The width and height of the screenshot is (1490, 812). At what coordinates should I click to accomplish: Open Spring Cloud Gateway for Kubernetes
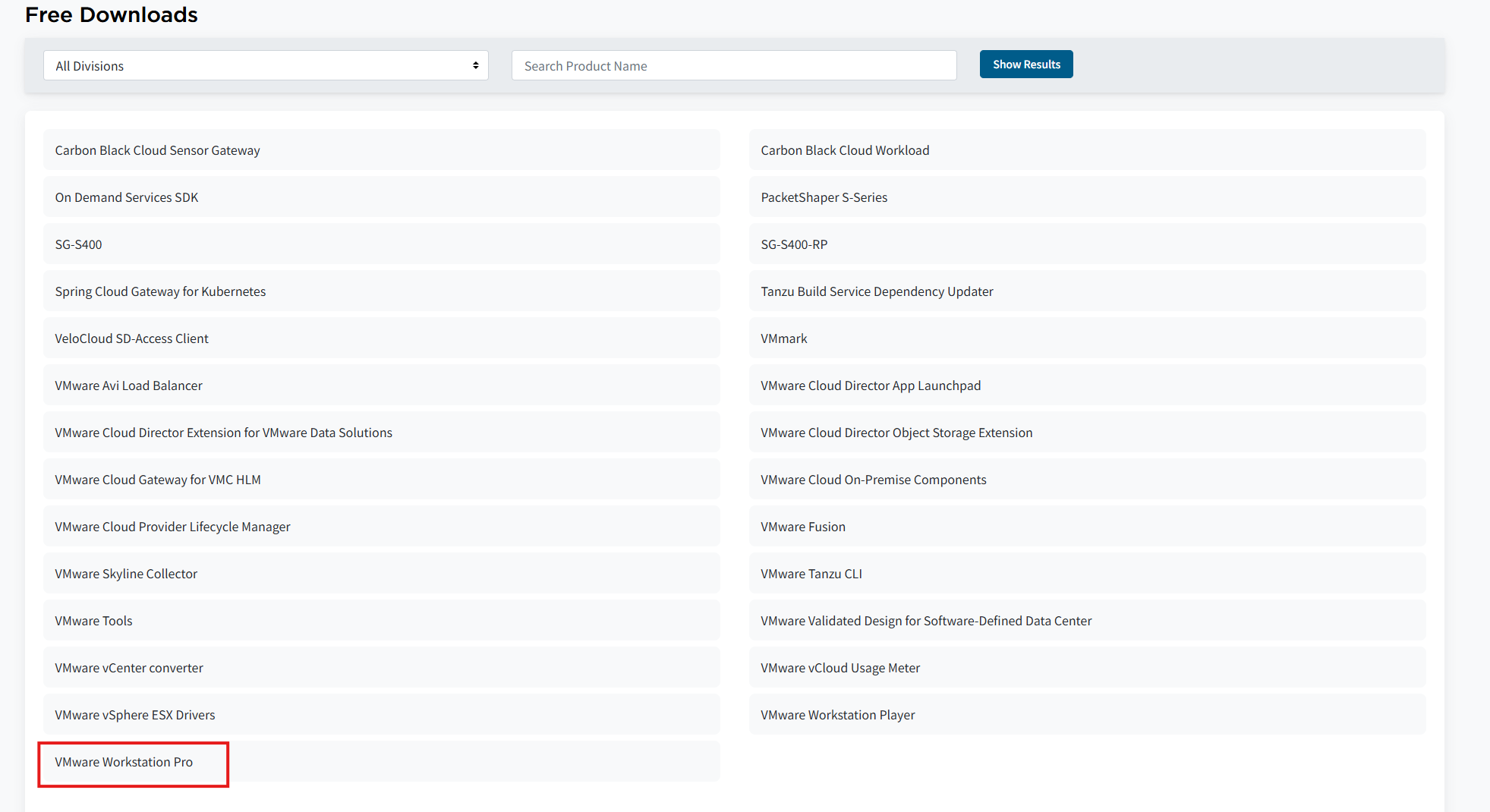[x=382, y=291]
